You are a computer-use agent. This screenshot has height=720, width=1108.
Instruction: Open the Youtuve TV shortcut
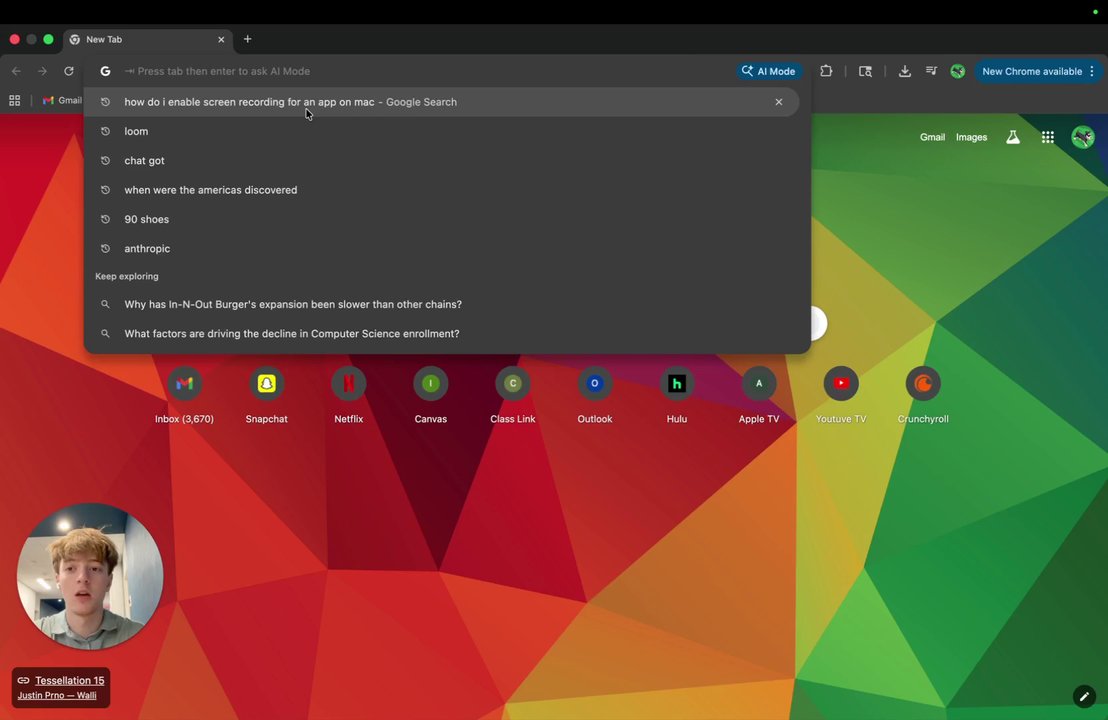click(x=841, y=394)
